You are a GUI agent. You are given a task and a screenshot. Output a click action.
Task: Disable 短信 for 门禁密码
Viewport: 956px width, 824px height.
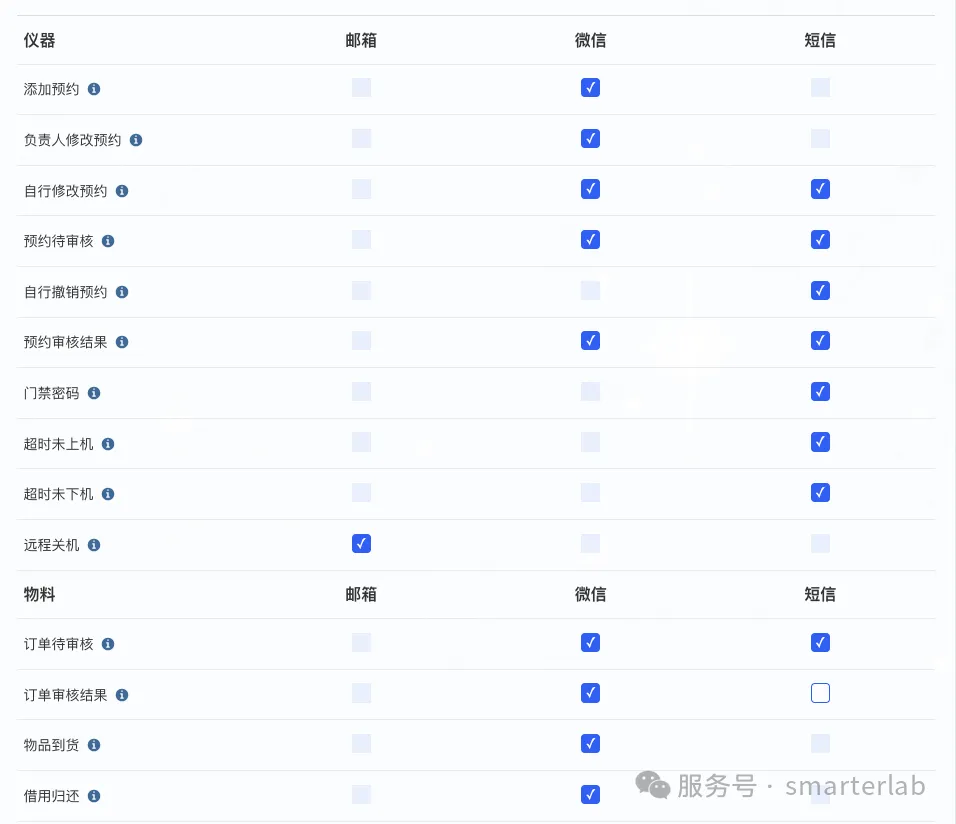tap(820, 392)
